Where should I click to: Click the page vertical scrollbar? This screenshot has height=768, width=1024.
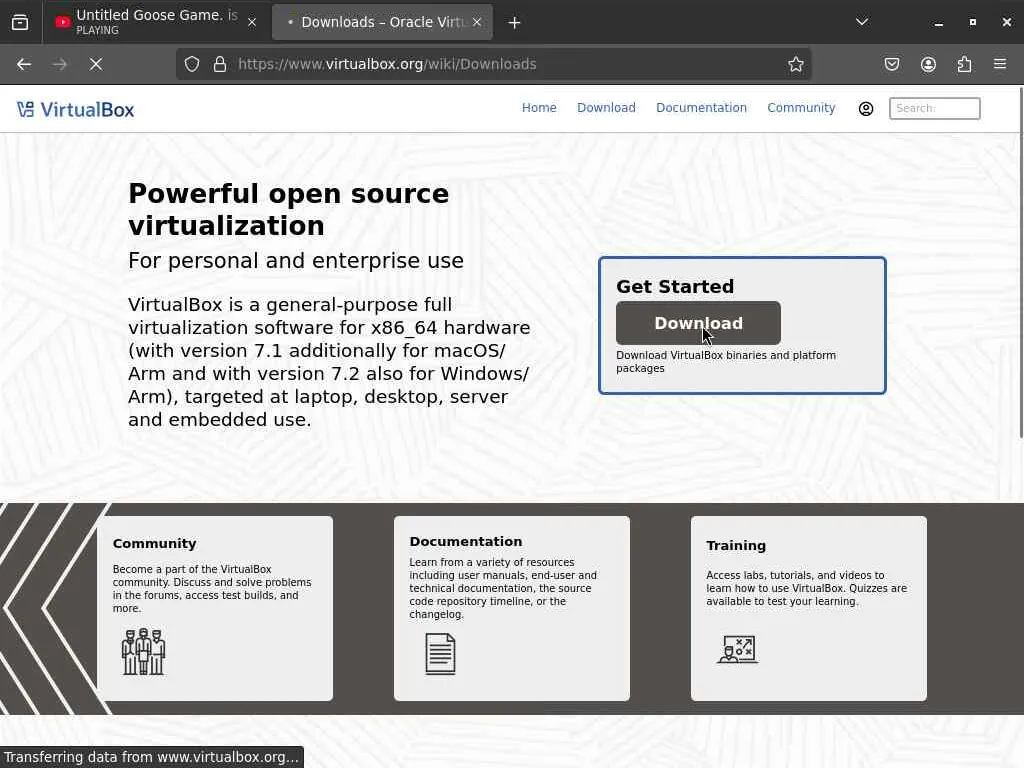pyautogui.click(x=1021, y=261)
